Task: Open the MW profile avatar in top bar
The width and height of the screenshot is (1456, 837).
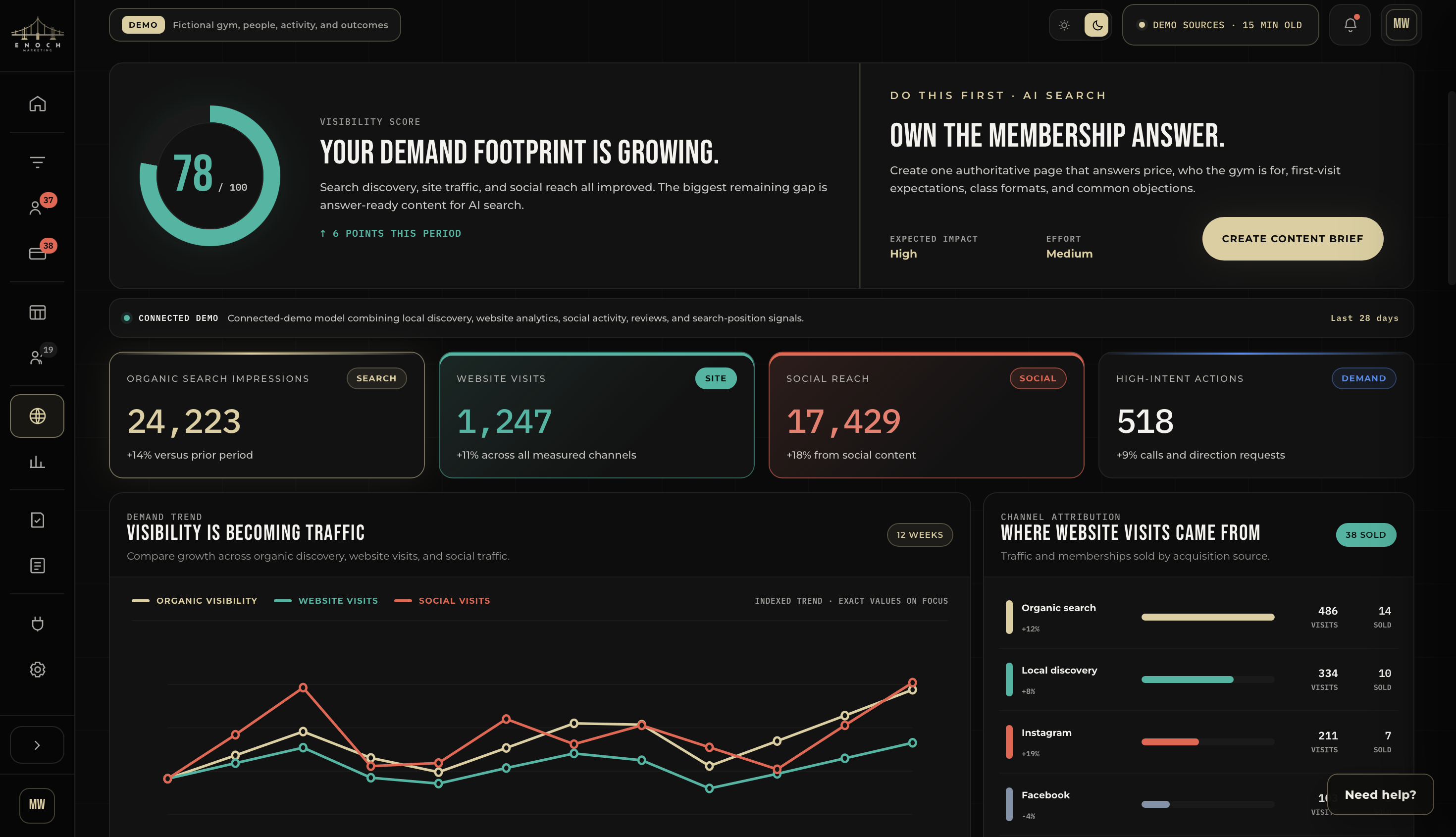Action: (1402, 25)
